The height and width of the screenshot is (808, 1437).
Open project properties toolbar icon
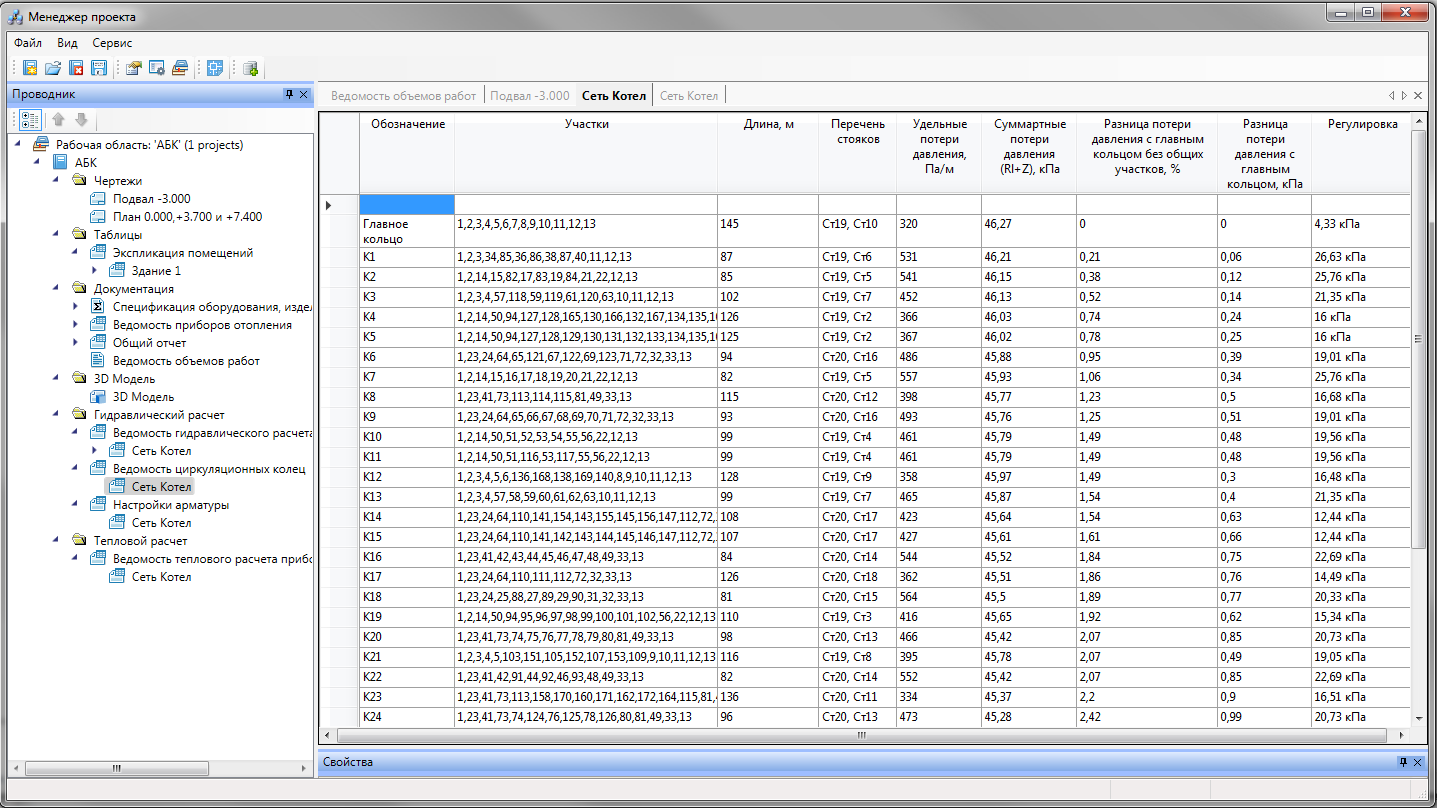point(133,68)
